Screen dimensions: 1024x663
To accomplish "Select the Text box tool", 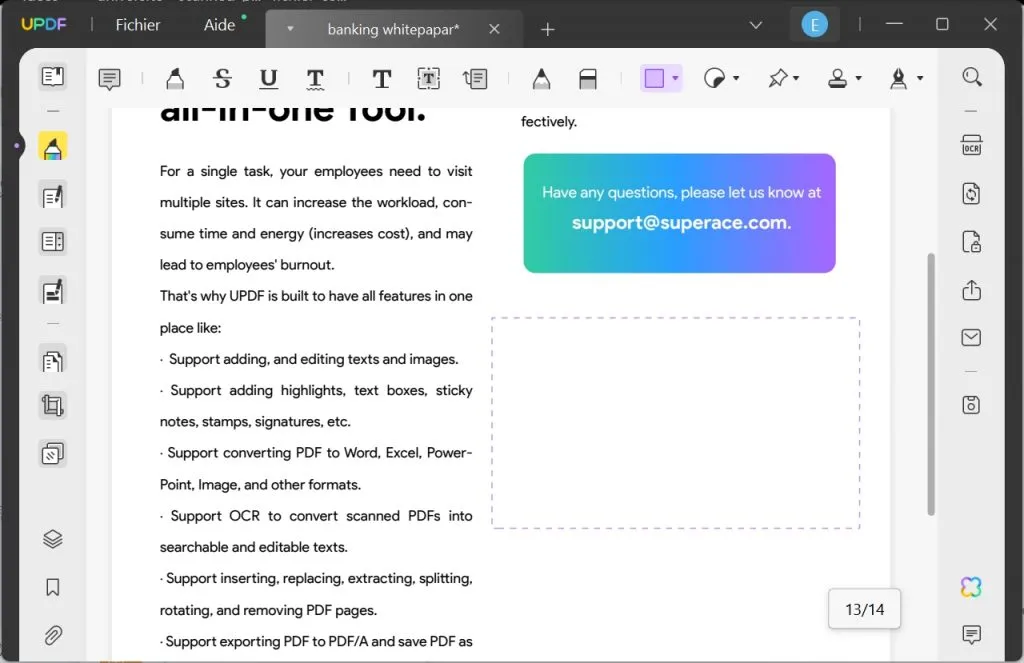I will pos(428,79).
